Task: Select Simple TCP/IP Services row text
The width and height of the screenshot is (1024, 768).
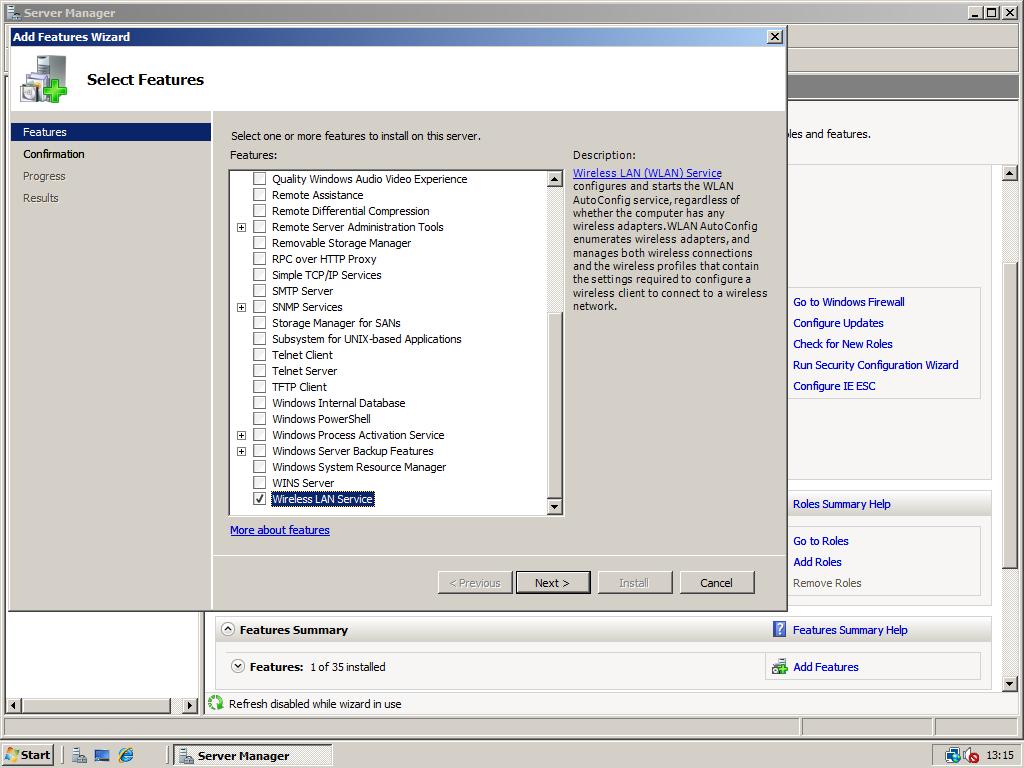Action: pyautogui.click(x=327, y=275)
